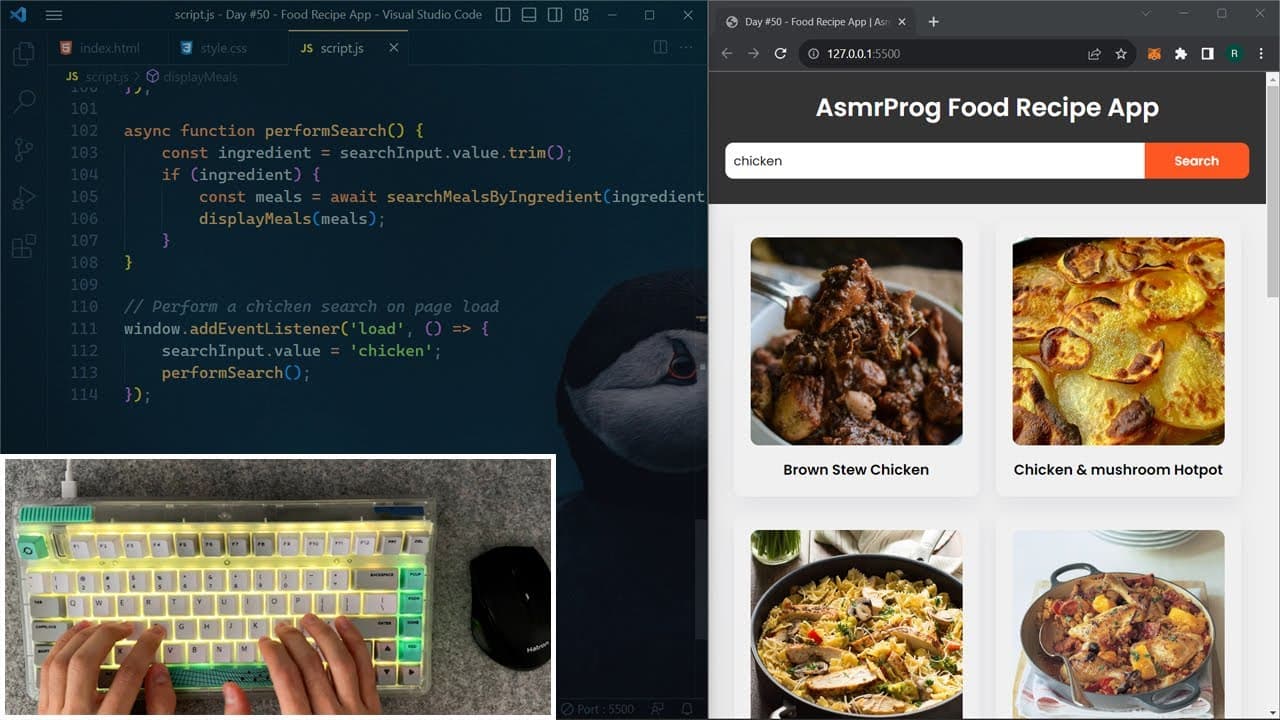The image size is (1280, 720).
Task: Open a new Chrome tab
Action: [933, 22]
